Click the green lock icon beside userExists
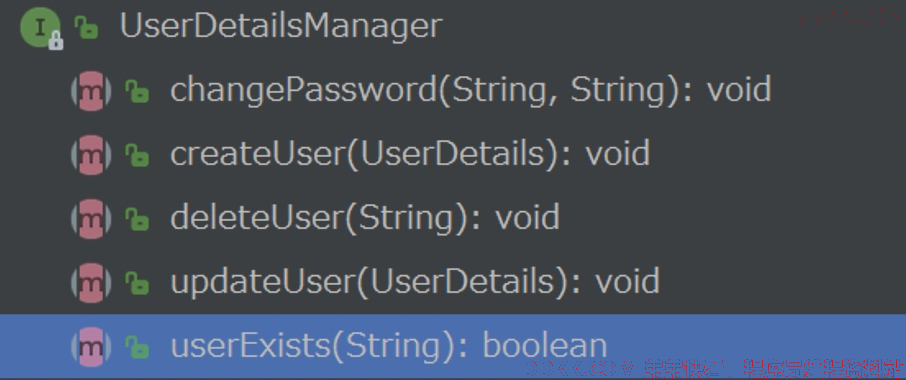Screen dimensions: 906x380 (x=137, y=347)
